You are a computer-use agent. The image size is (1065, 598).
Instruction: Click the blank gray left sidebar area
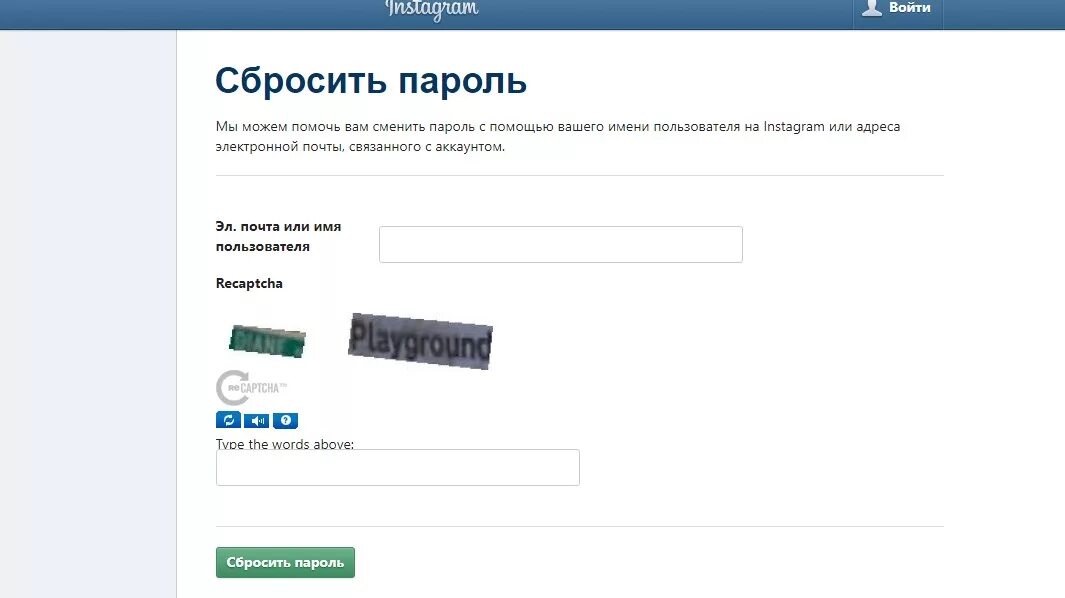[88, 314]
